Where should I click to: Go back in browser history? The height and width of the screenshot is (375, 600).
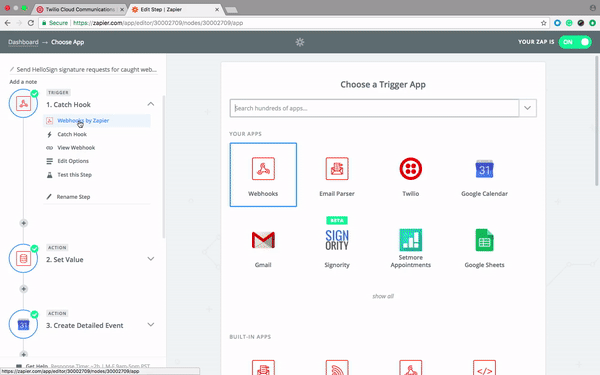click(x=7, y=23)
